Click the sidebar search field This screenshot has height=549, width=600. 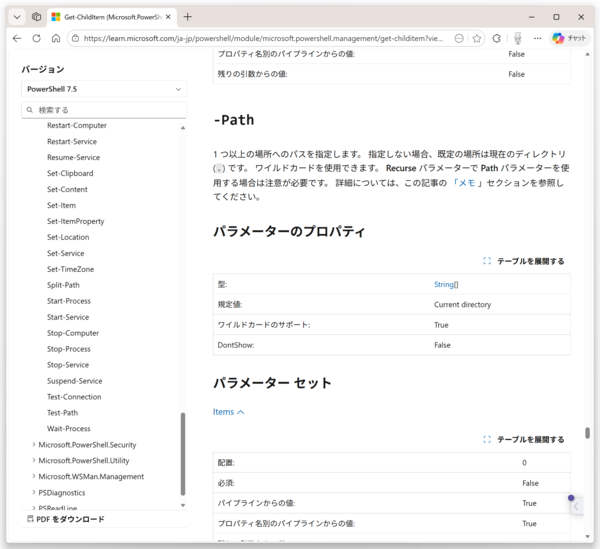click(104, 110)
